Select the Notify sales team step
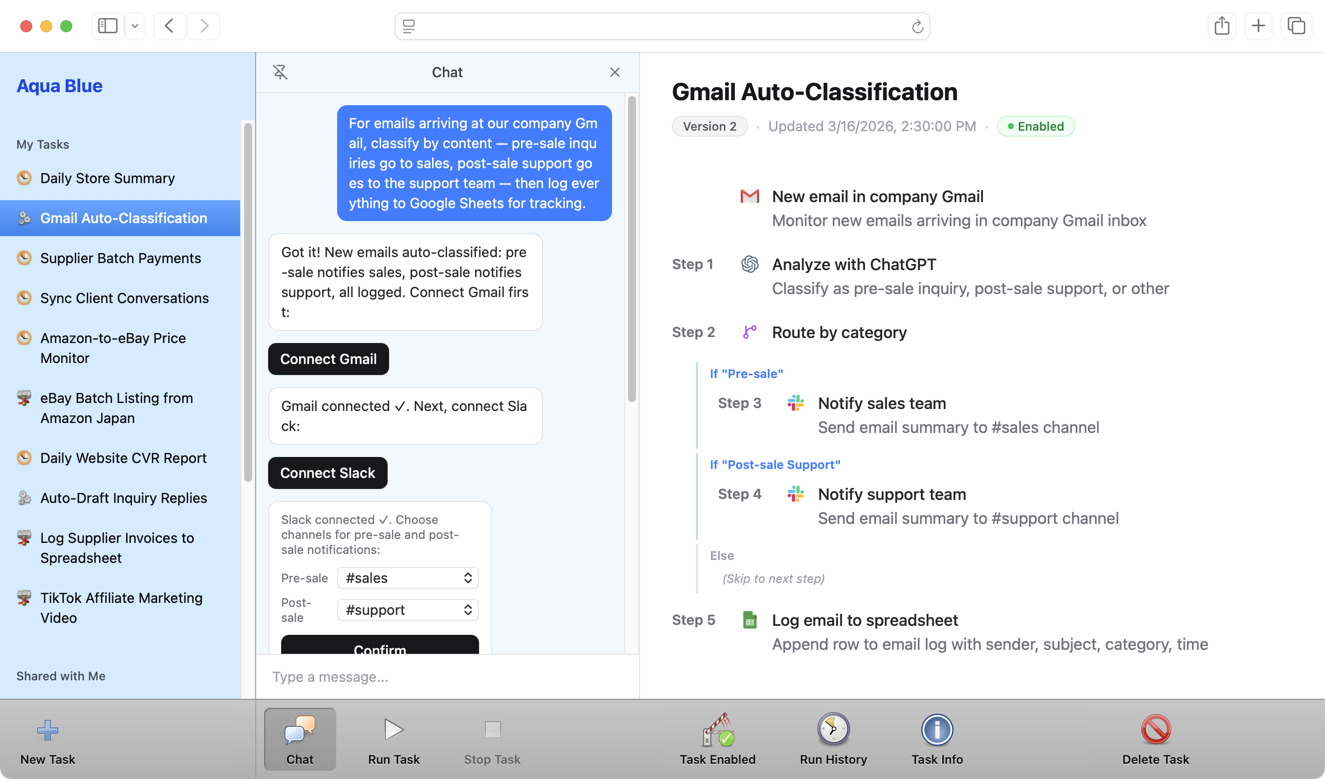 coord(882,403)
